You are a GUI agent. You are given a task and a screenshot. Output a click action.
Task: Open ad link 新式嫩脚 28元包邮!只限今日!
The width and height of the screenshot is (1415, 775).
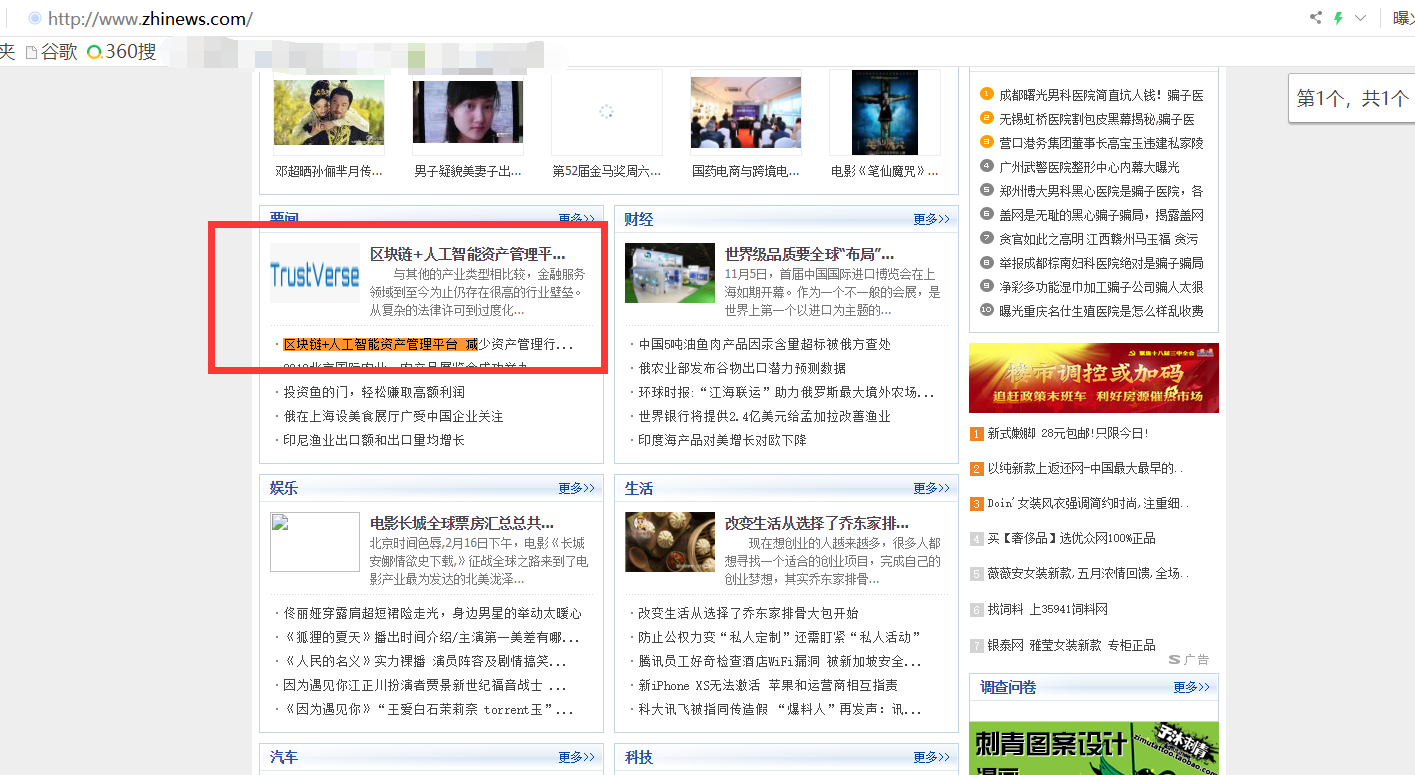point(1068,433)
